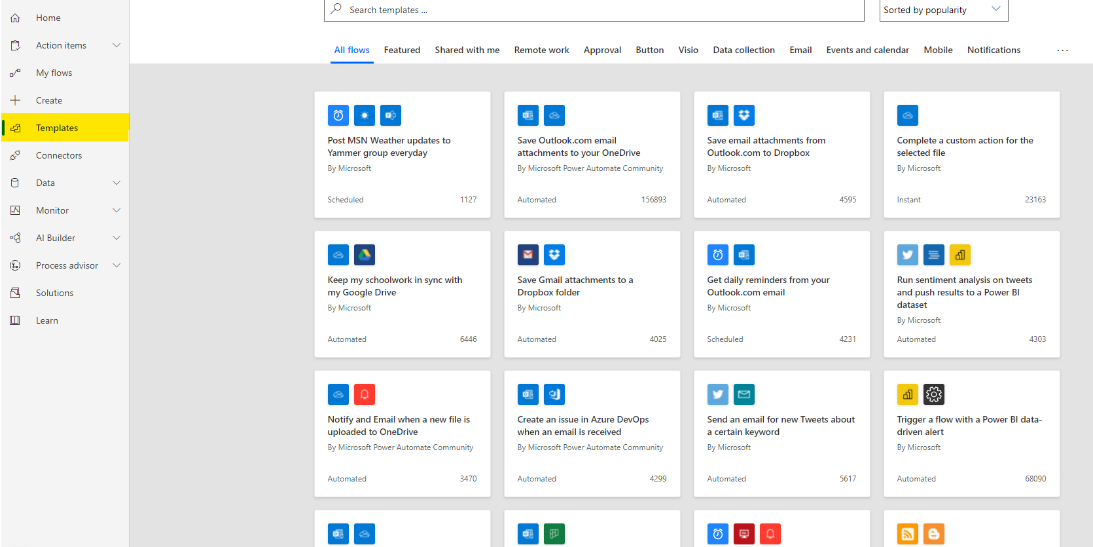
Task: Switch to the Featured tab
Action: coord(402,50)
